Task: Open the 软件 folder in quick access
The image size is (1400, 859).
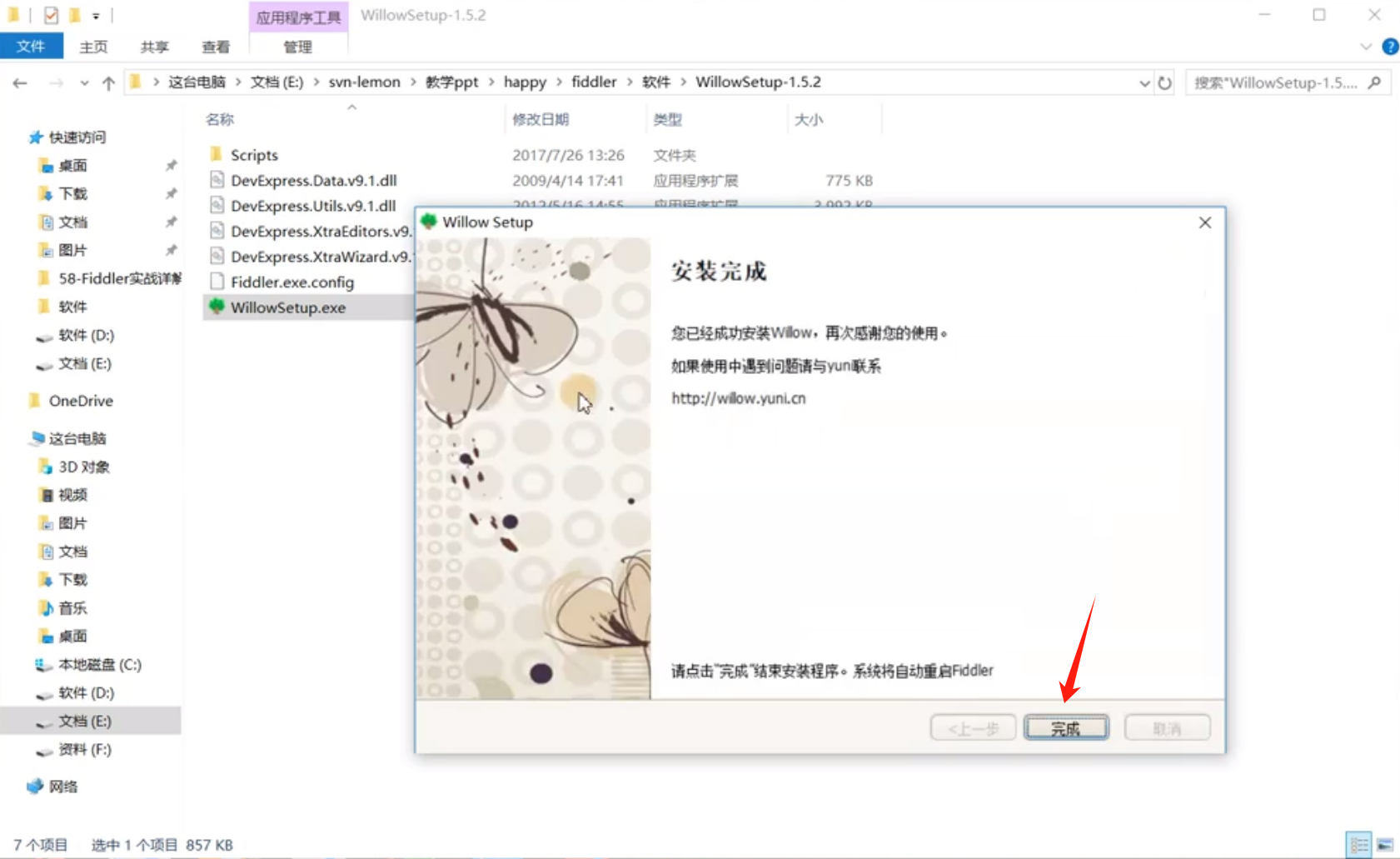Action: [72, 307]
